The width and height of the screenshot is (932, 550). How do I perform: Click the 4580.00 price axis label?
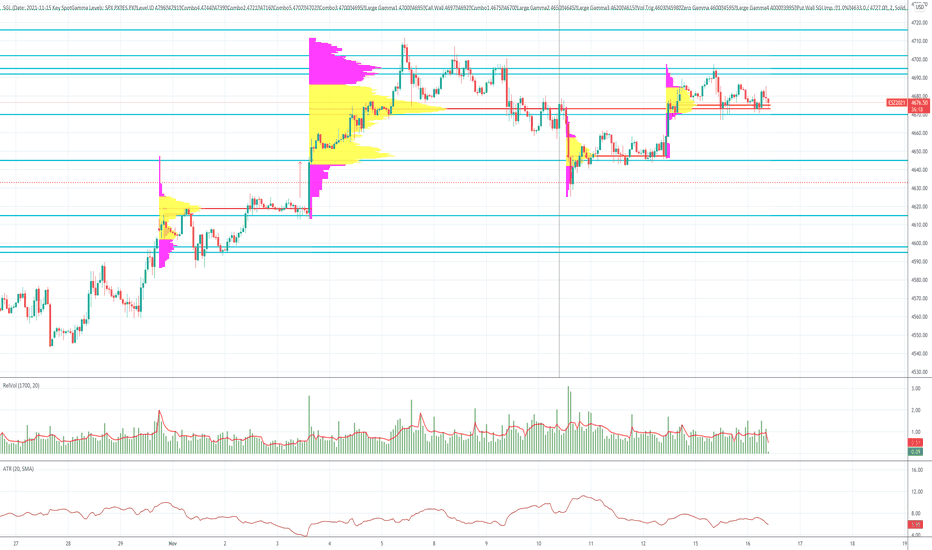pyautogui.click(x=919, y=280)
